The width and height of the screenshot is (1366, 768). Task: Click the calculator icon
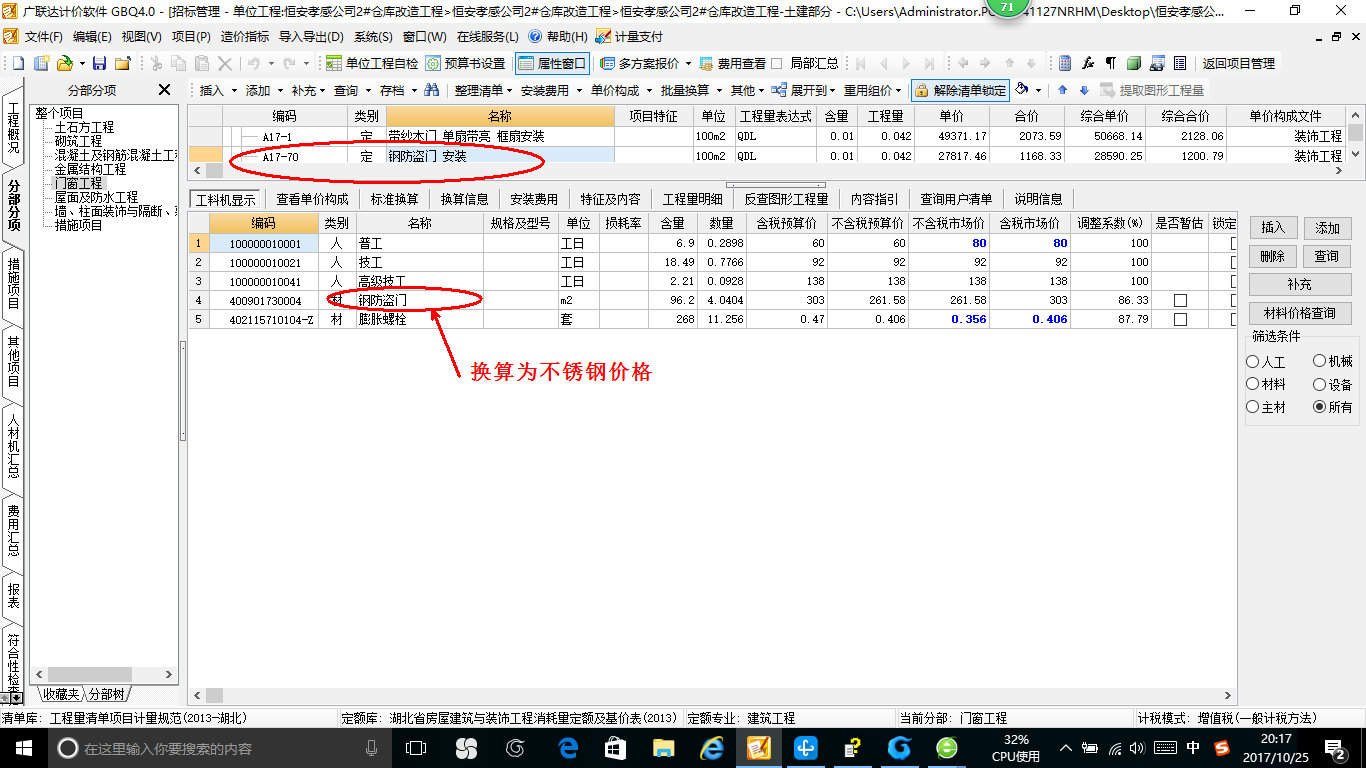click(x=1065, y=63)
